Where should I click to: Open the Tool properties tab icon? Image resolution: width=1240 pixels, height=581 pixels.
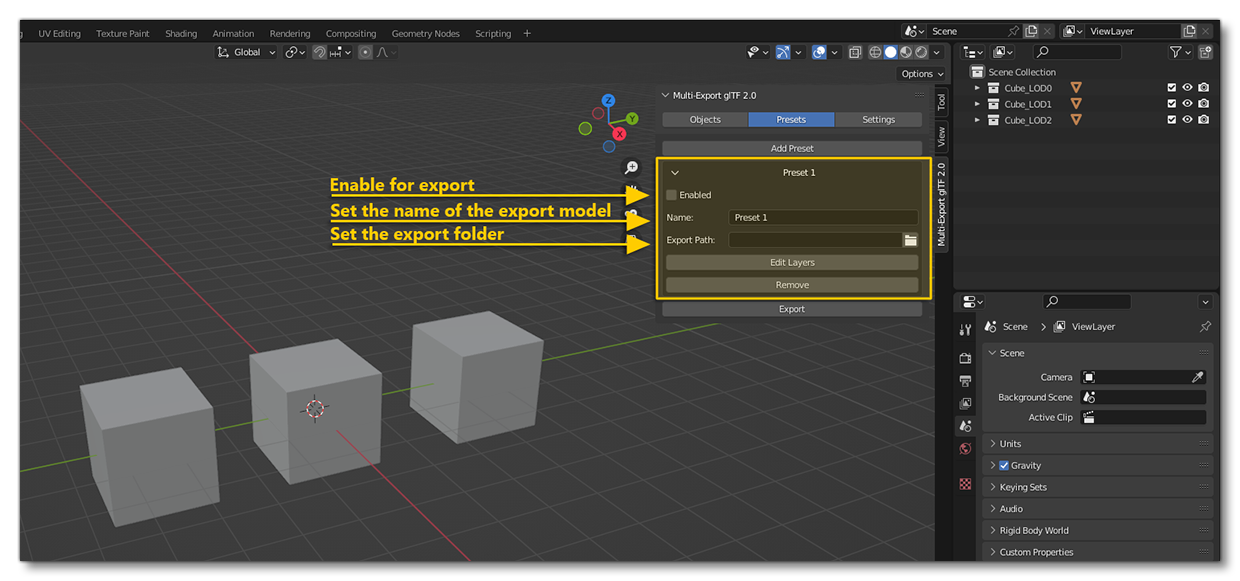965,330
